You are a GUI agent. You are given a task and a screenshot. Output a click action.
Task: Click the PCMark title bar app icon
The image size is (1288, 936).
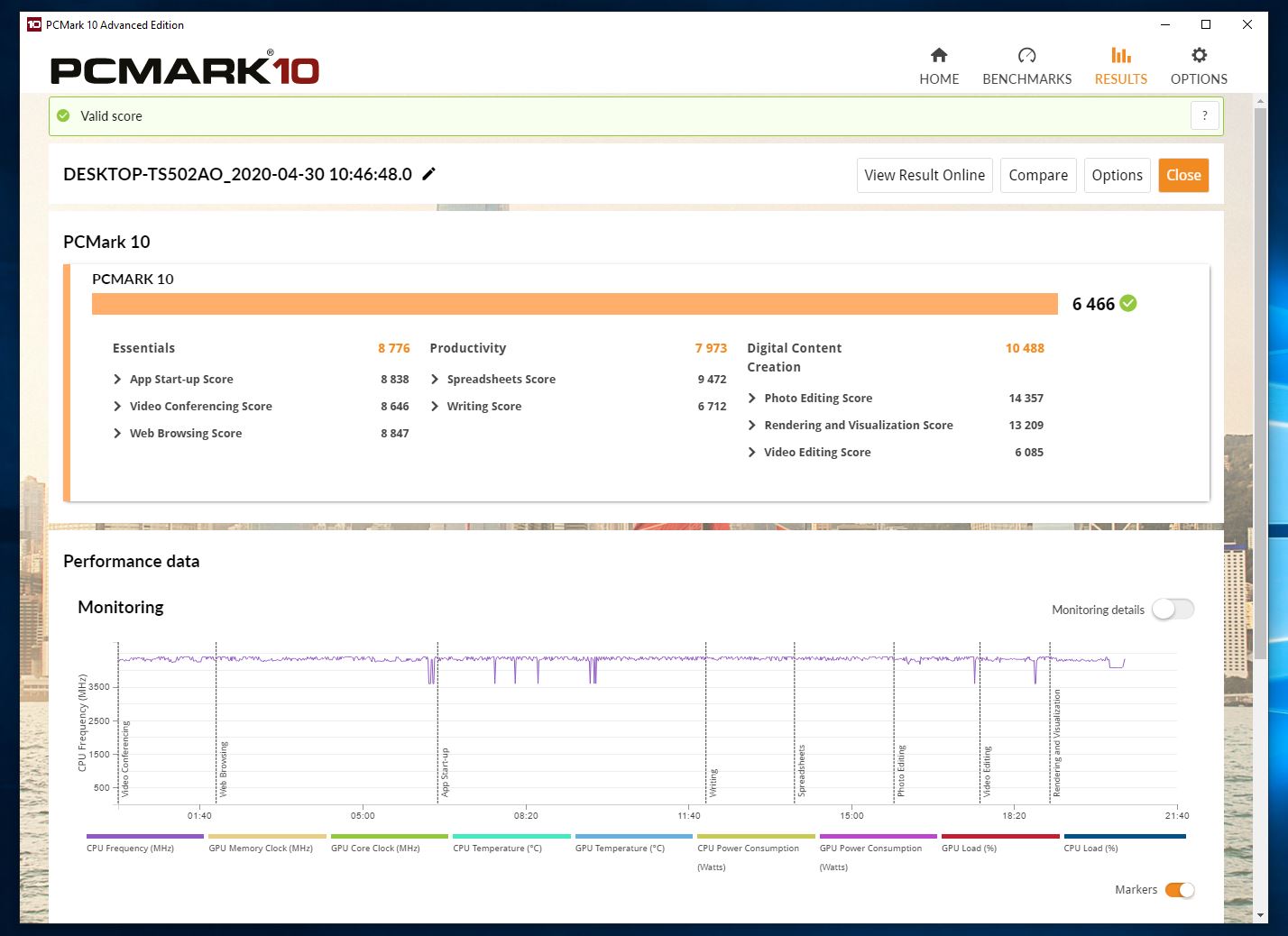(34, 24)
